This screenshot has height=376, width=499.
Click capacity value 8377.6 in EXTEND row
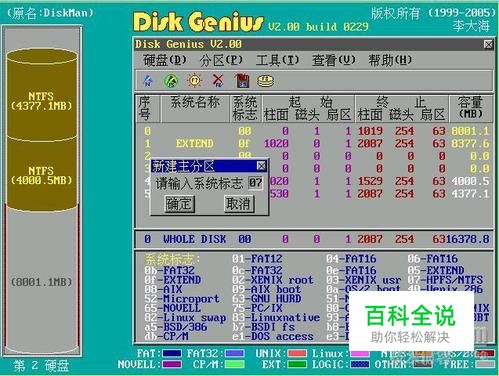pos(470,144)
